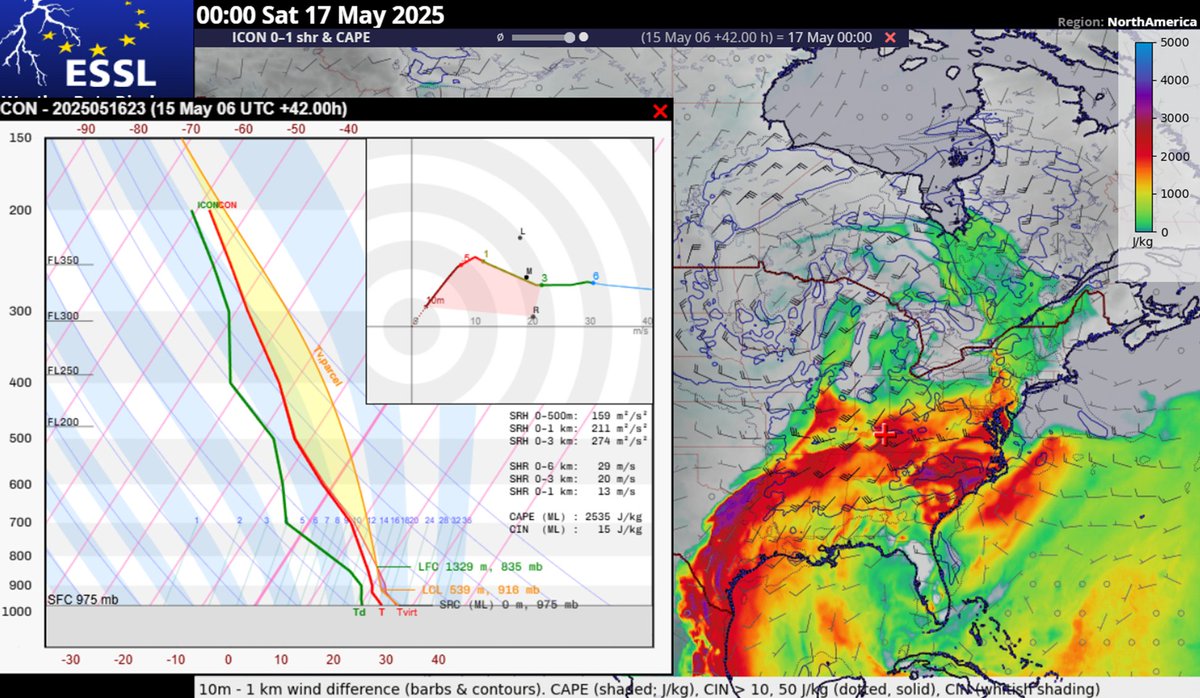Toggle the red CON sounding trace label

[x=228, y=203]
